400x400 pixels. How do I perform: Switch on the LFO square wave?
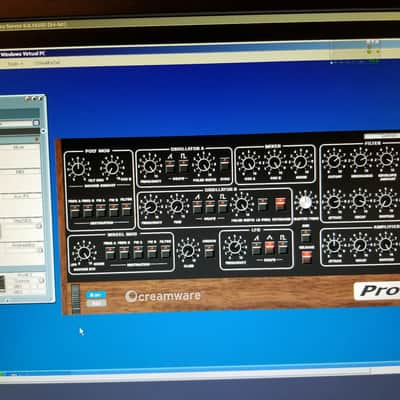pyautogui.click(x=283, y=248)
